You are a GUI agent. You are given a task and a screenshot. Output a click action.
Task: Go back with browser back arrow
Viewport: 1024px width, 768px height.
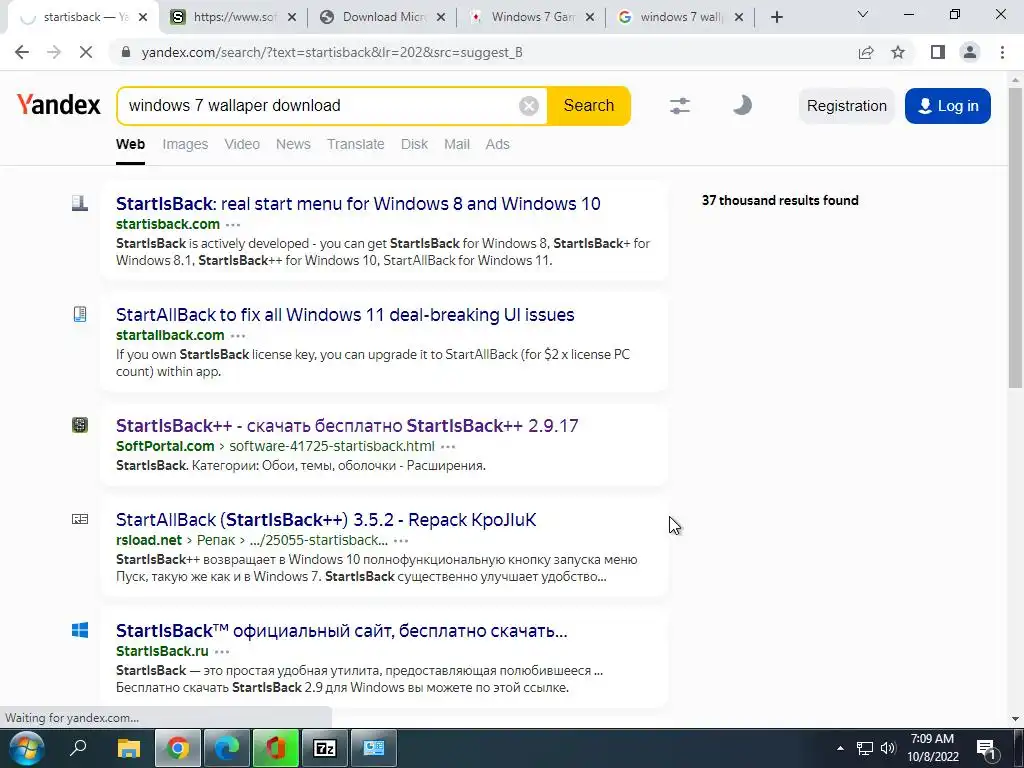pyautogui.click(x=22, y=52)
